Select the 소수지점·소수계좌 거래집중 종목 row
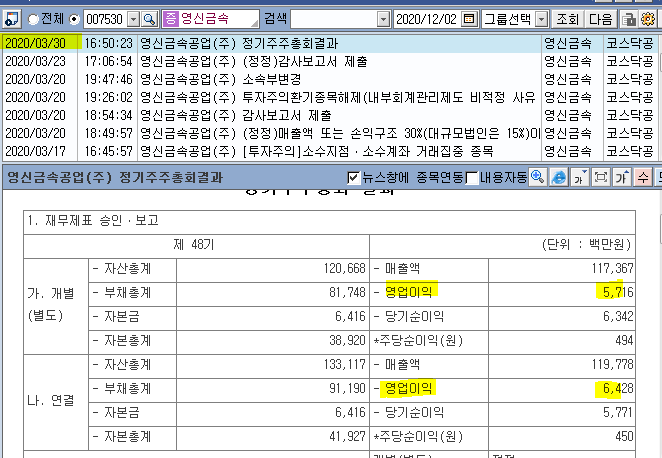 (329, 151)
